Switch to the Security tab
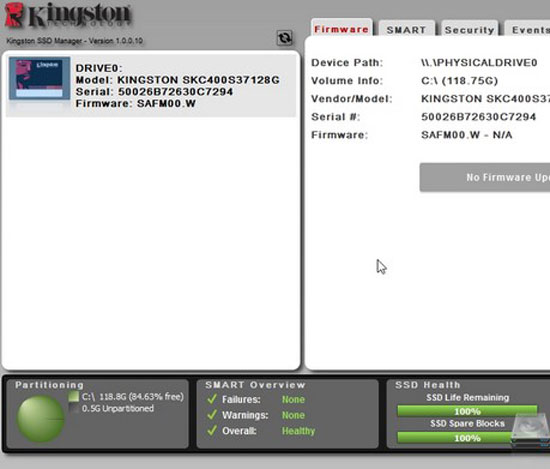Screen dimensions: 550x469 (469, 29)
